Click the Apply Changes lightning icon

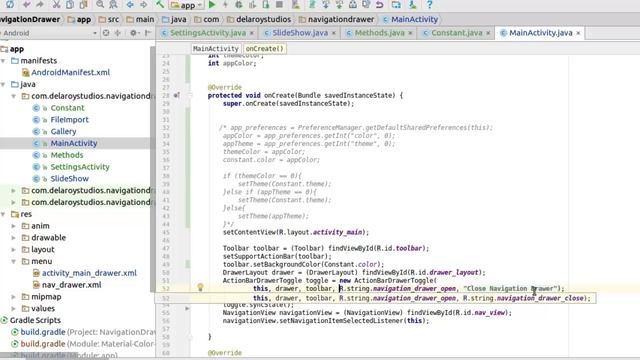point(225,4)
